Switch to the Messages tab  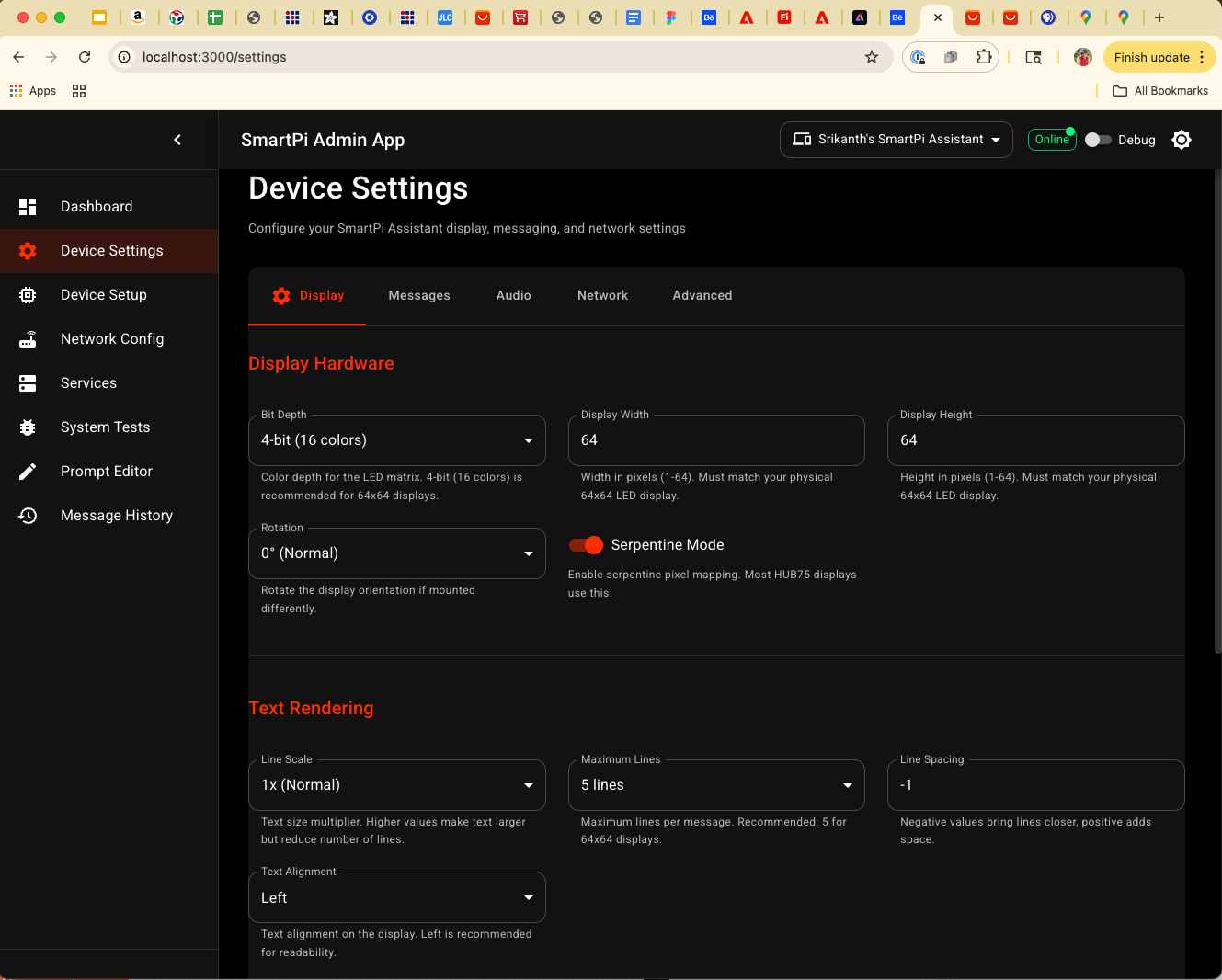pos(419,295)
